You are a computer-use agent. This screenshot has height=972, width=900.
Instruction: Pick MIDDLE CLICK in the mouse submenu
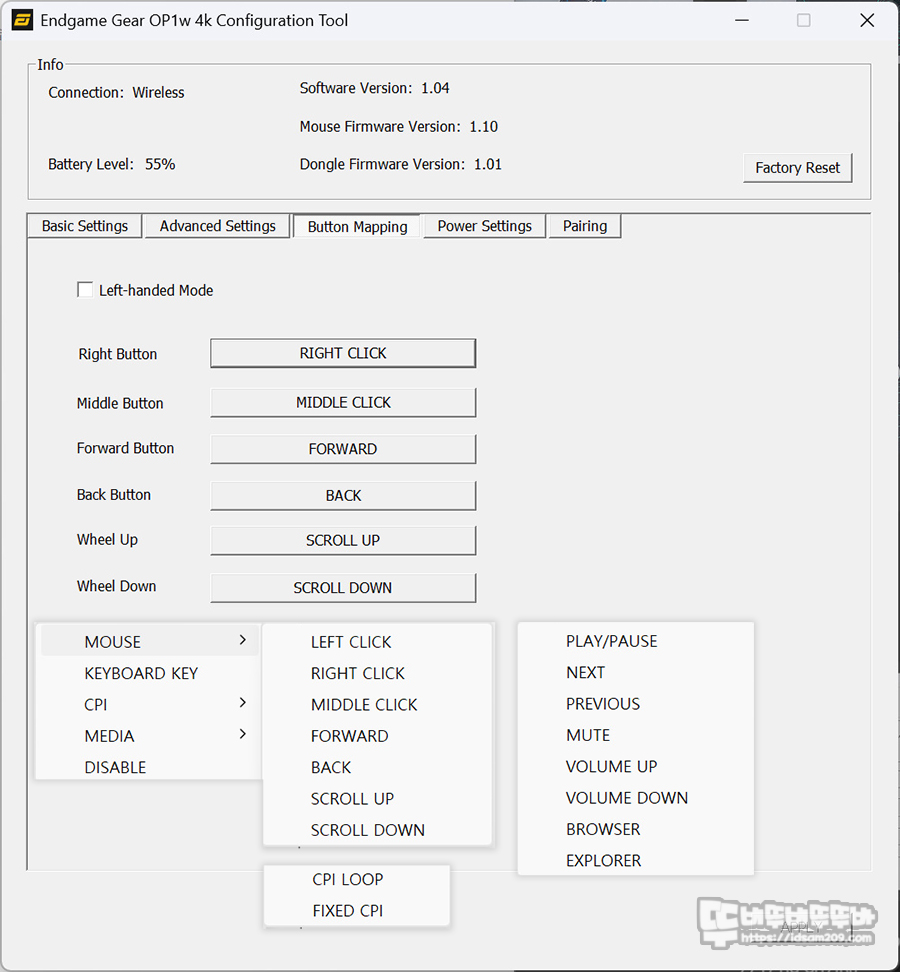[x=377, y=705]
